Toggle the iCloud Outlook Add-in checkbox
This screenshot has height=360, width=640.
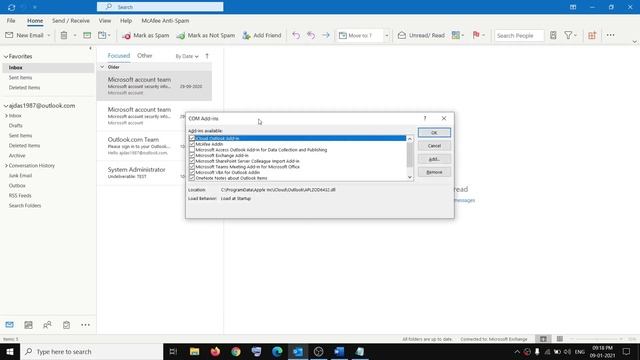click(192, 138)
